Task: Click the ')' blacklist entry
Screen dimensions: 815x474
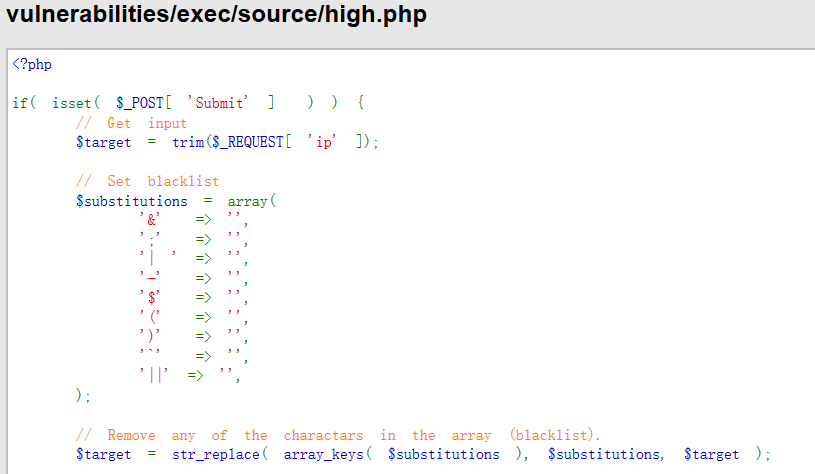Action: click(x=150, y=336)
